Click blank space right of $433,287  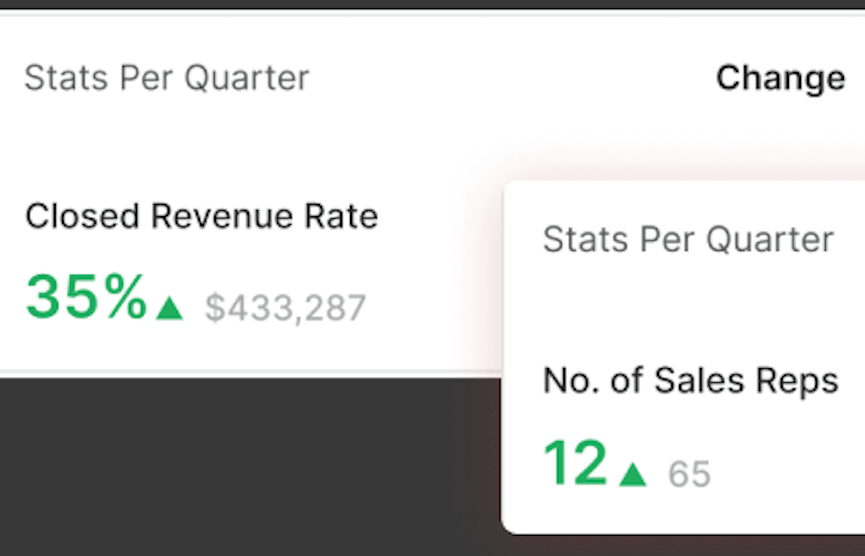click(430, 308)
